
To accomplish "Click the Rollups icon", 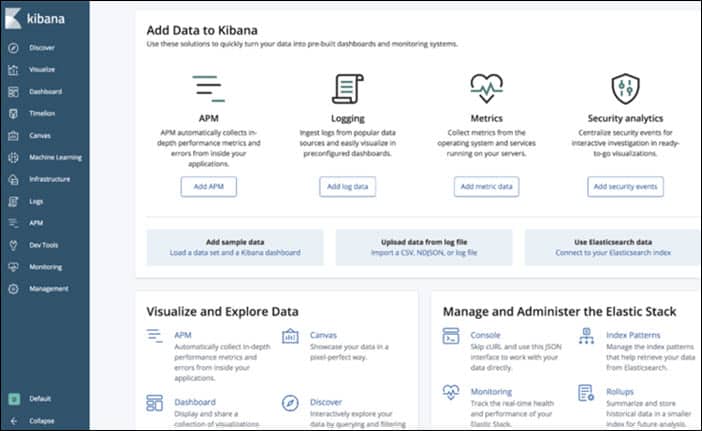I will click(x=586, y=393).
